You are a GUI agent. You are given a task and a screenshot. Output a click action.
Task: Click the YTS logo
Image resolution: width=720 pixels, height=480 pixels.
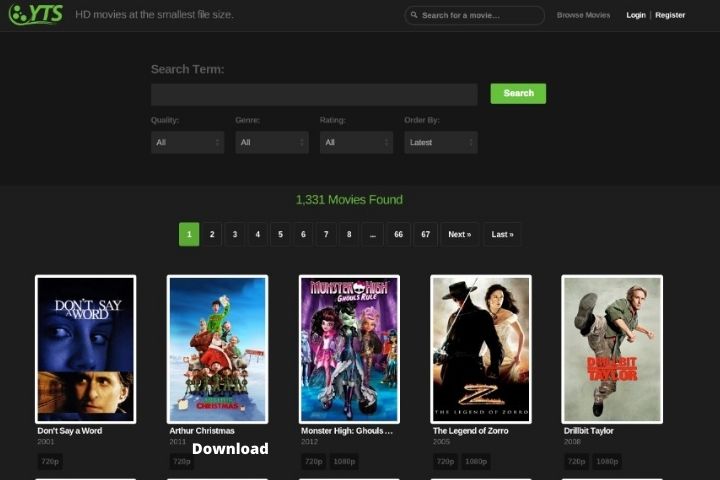pos(36,14)
